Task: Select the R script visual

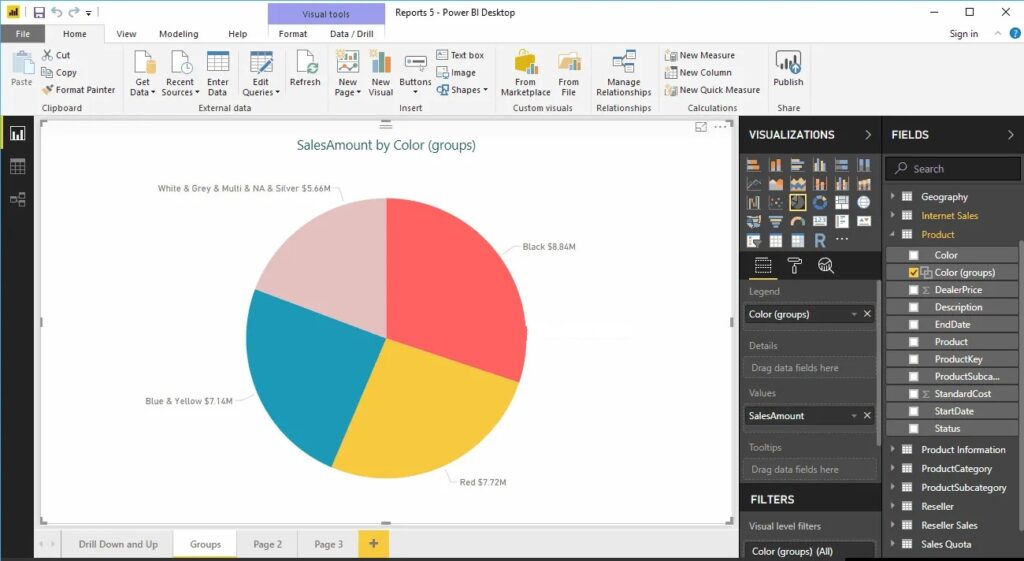Action: 820,240
